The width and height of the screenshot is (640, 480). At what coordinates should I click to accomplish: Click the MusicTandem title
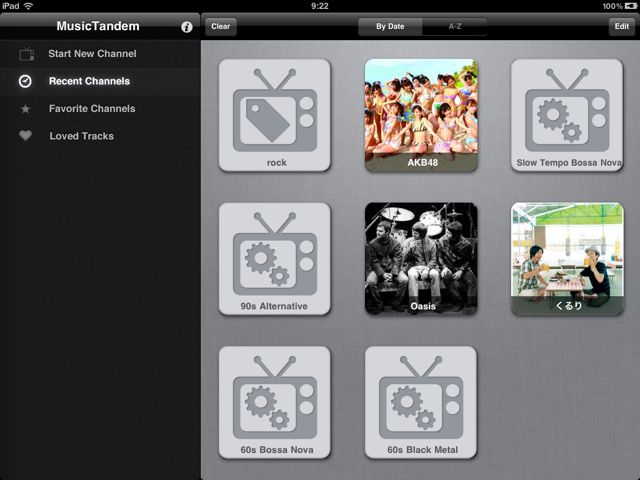click(x=98, y=26)
